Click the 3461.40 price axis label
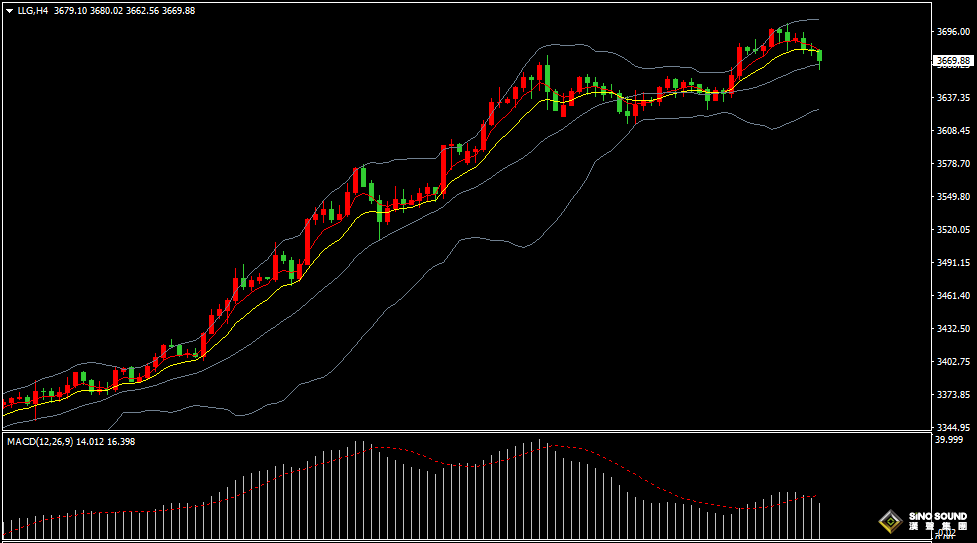 coord(953,296)
